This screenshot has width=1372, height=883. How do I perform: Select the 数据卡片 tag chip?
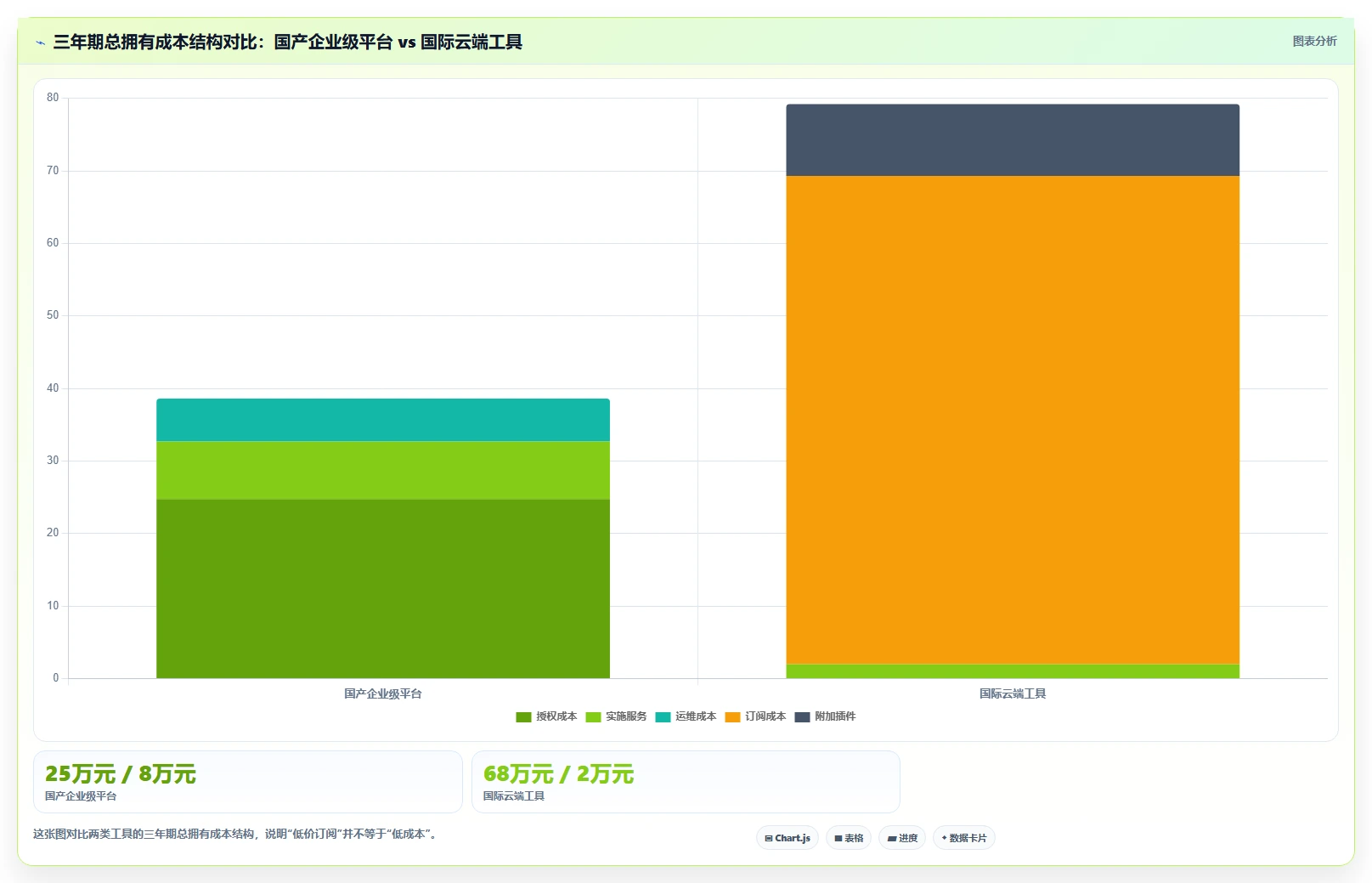tap(964, 838)
